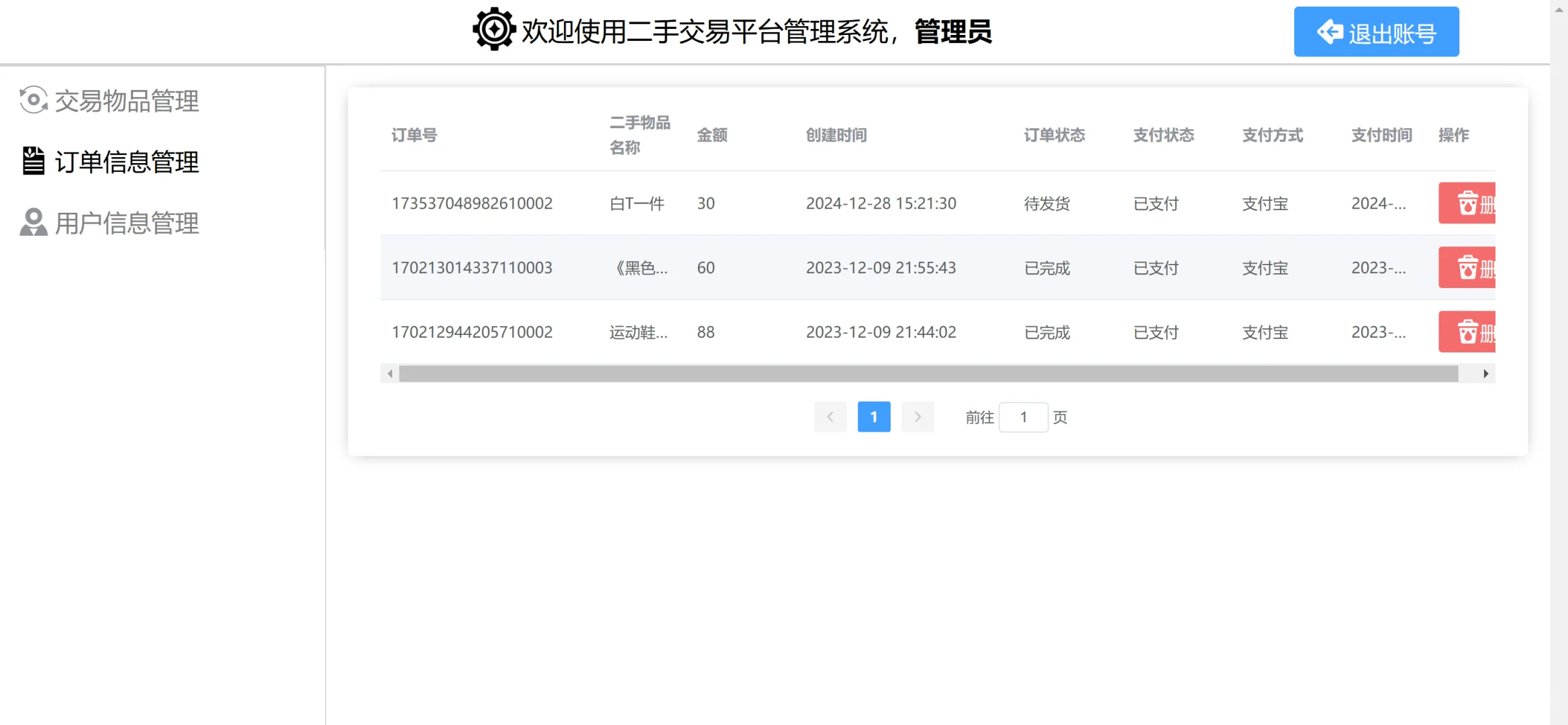1568x725 pixels.
Task: Select 交易物品管理 in the sidebar
Action: coord(127,101)
